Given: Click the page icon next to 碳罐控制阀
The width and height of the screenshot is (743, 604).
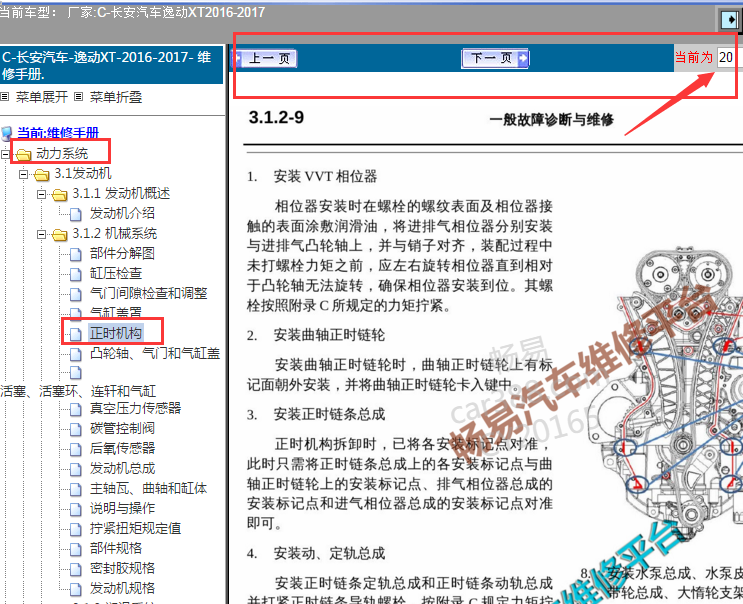Looking at the screenshot, I should point(76,429).
